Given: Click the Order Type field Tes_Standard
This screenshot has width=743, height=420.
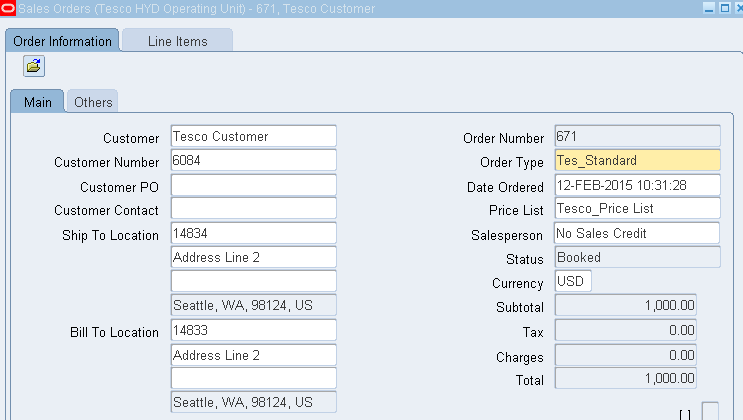Looking at the screenshot, I should coord(637,160).
